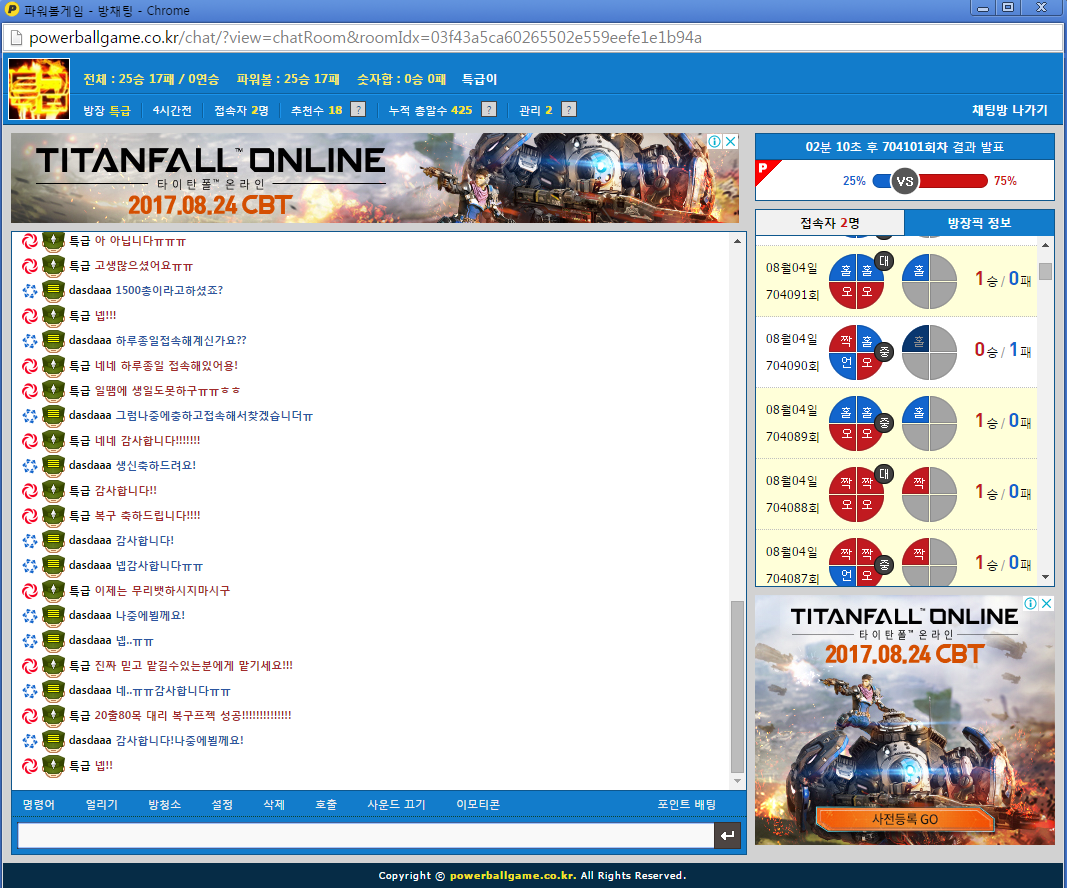Click the VS vote ratio bar
The width and height of the screenshot is (1067, 888).
click(930, 181)
